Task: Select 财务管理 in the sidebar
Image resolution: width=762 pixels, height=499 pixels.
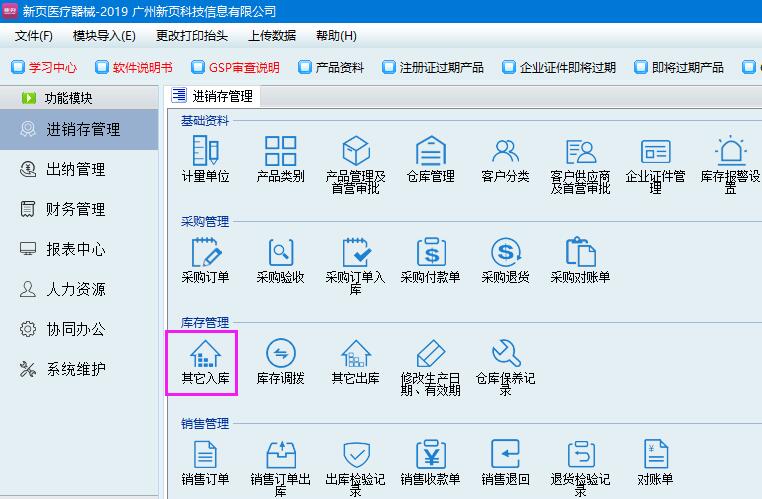Action: tap(75, 209)
